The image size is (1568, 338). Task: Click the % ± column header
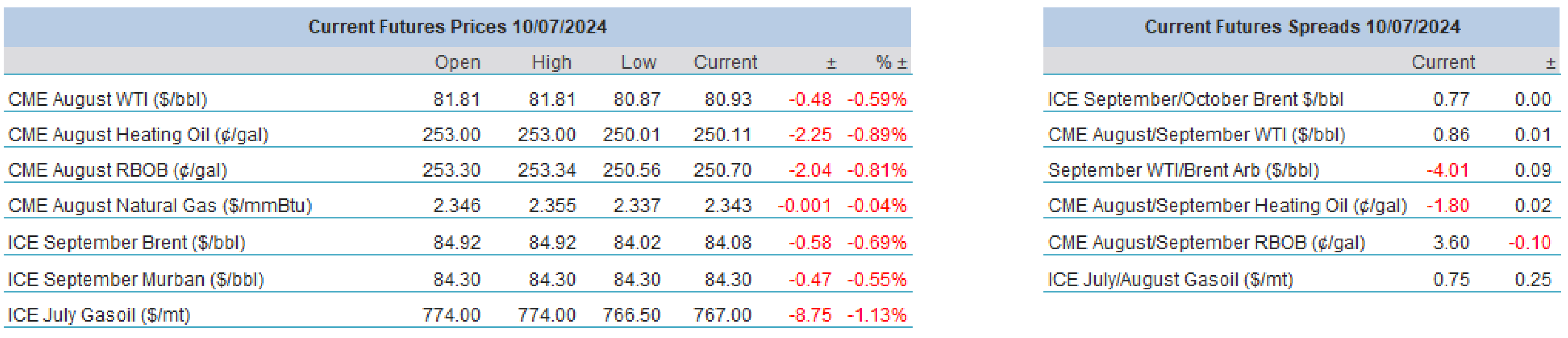[x=890, y=62]
